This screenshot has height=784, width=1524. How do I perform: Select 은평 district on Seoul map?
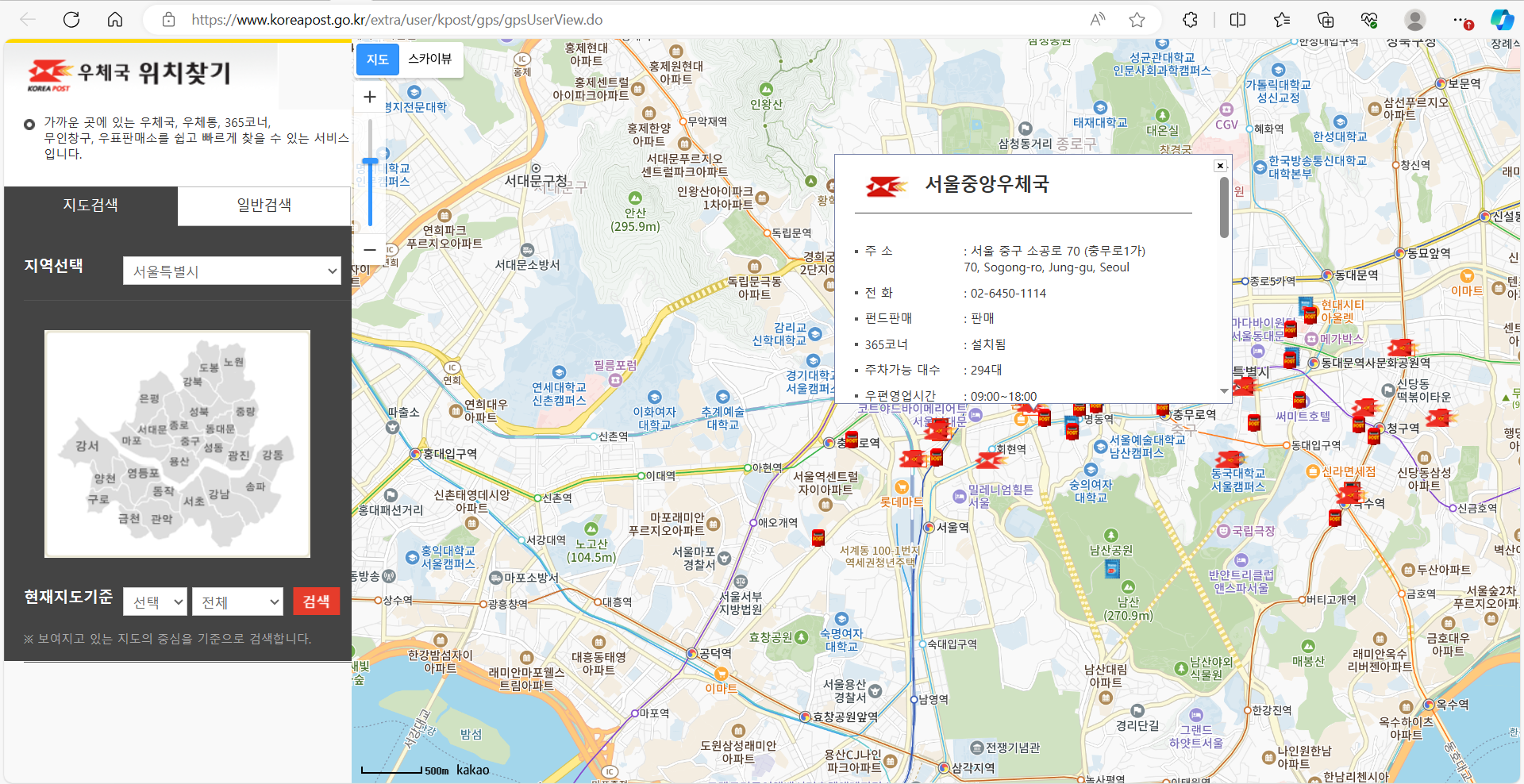[x=149, y=398]
